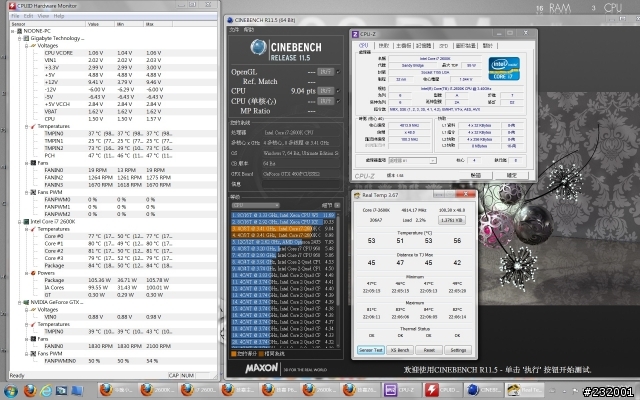Launch Internet Explorer from the taskbar

(x=46, y=391)
